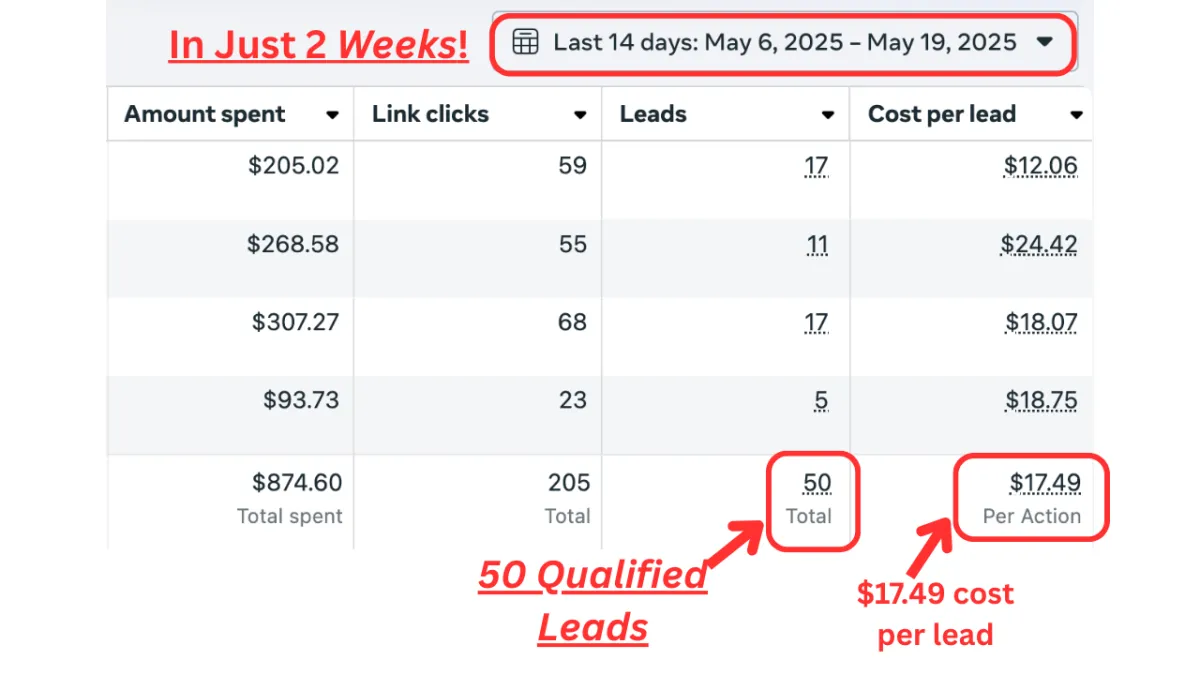
Task: Select the $874.60 total spent cell
Action: pos(231,499)
